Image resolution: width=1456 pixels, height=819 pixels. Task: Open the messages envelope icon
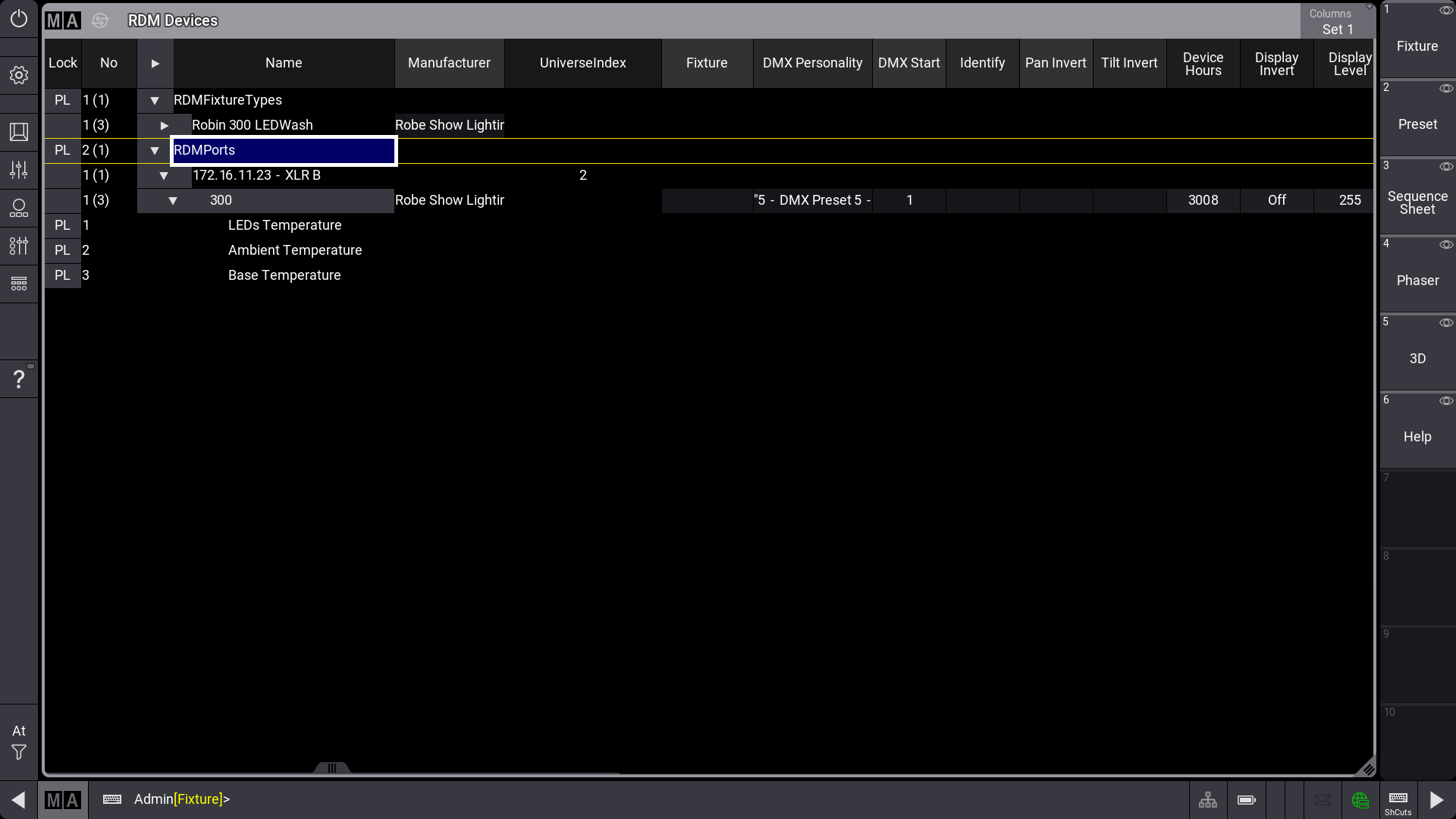pos(1323,800)
